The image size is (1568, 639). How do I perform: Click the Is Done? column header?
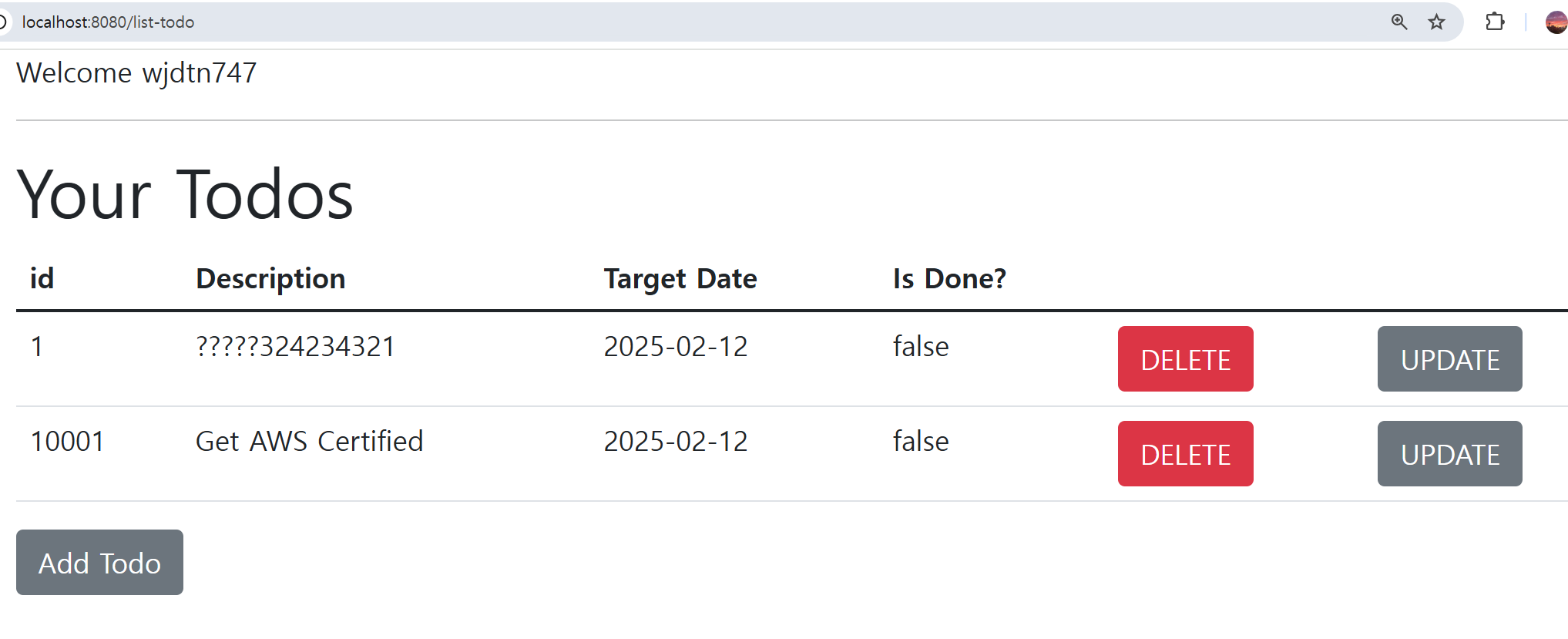pos(949,279)
